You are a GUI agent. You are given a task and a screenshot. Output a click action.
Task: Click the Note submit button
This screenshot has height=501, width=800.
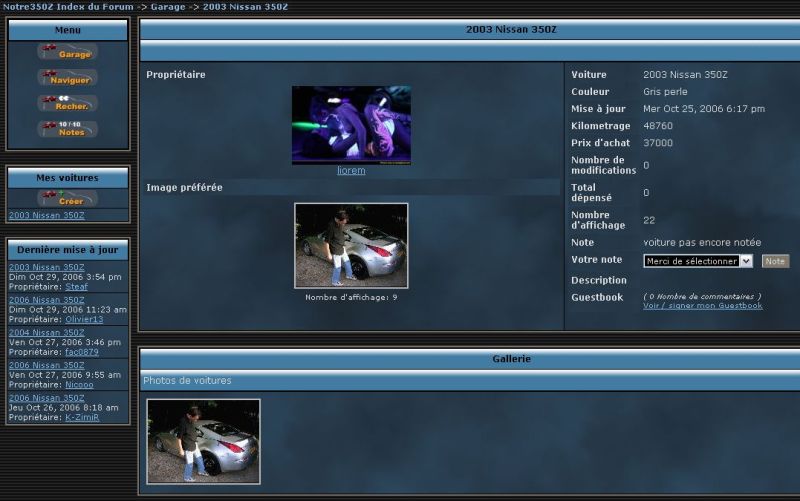coord(775,261)
